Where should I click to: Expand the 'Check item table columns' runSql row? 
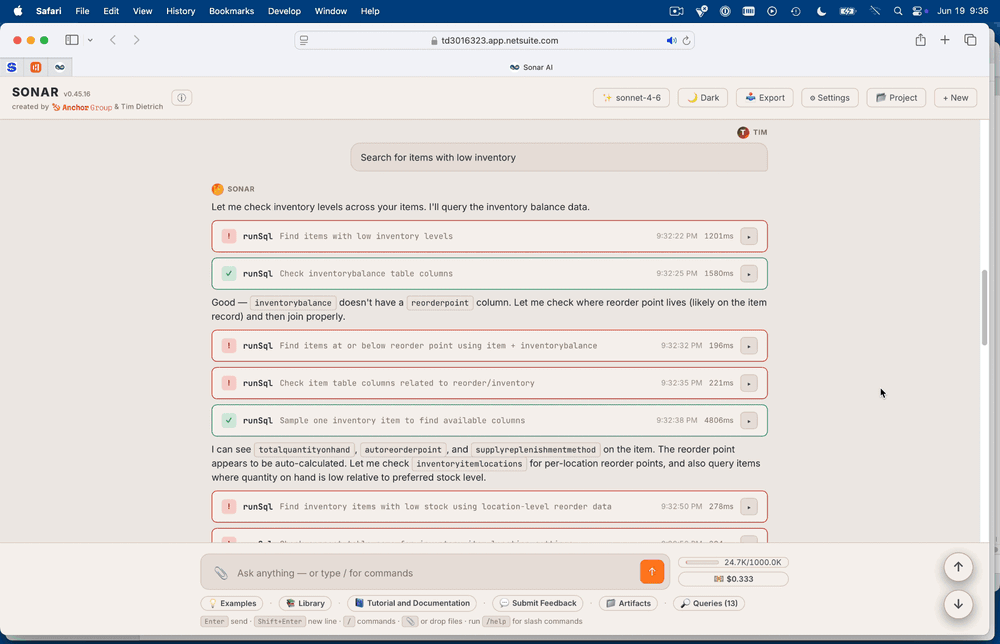pyautogui.click(x=749, y=383)
